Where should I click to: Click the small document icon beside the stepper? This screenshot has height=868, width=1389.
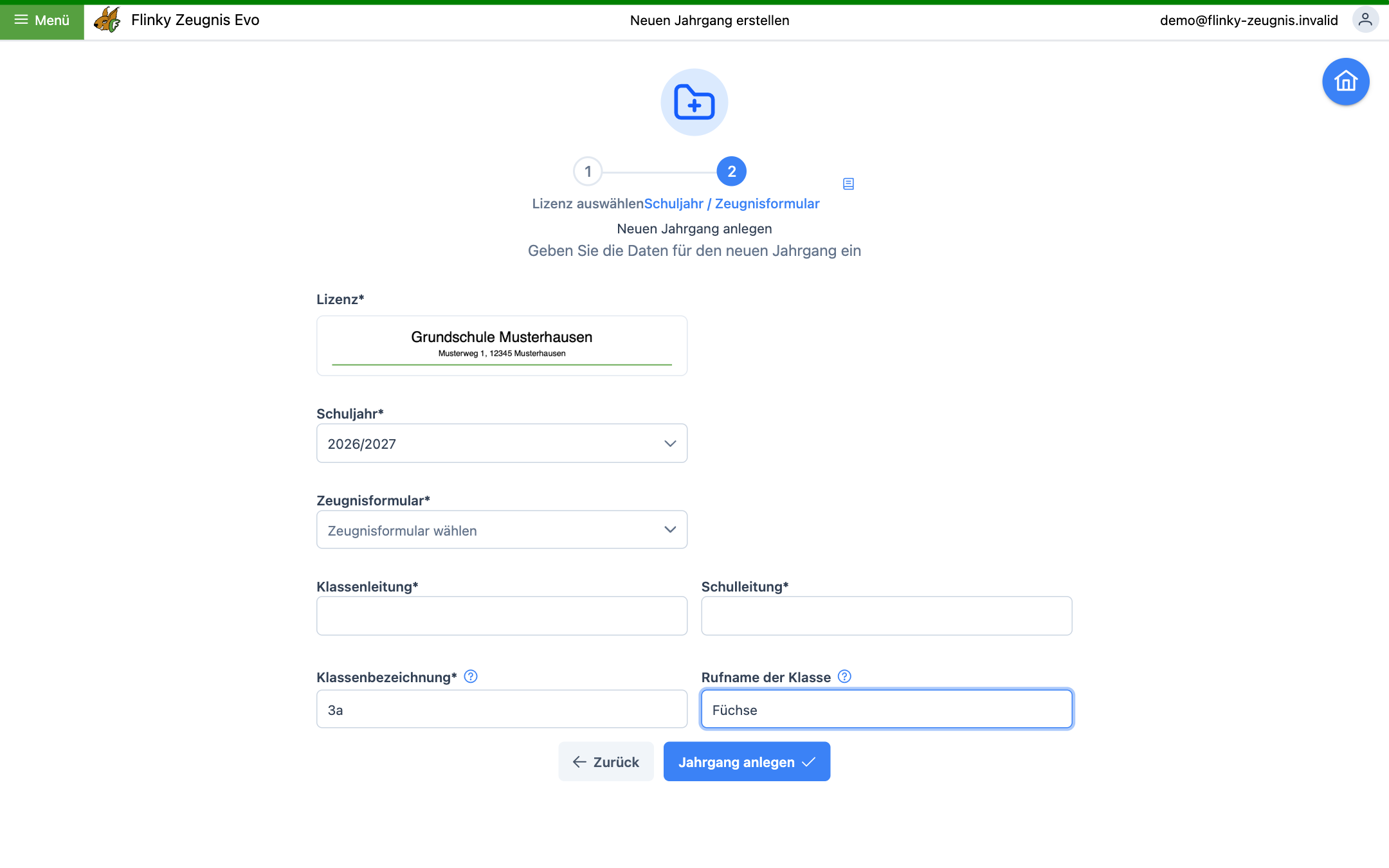tap(848, 184)
